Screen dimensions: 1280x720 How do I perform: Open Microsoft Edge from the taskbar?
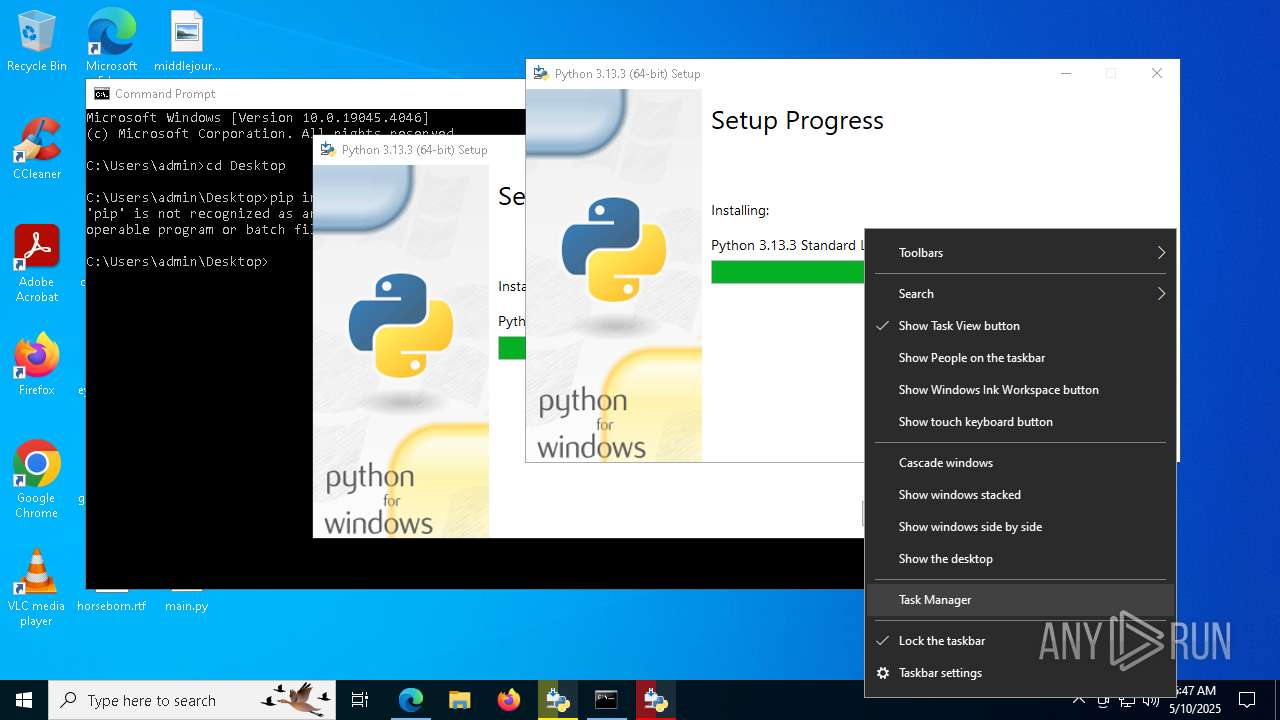coord(410,700)
